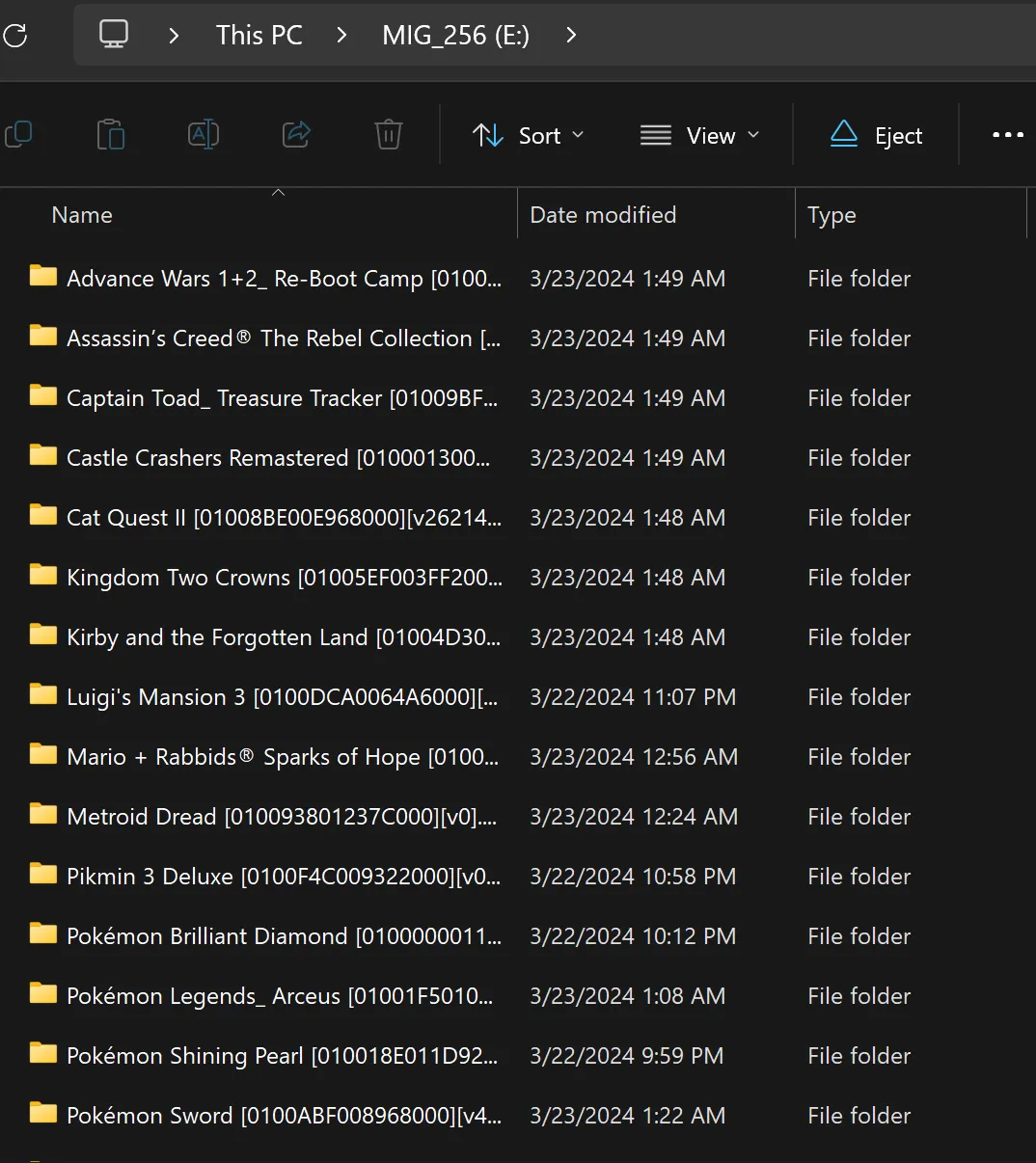Click the 3/22/2024 11:07 PM date cell

[633, 697]
